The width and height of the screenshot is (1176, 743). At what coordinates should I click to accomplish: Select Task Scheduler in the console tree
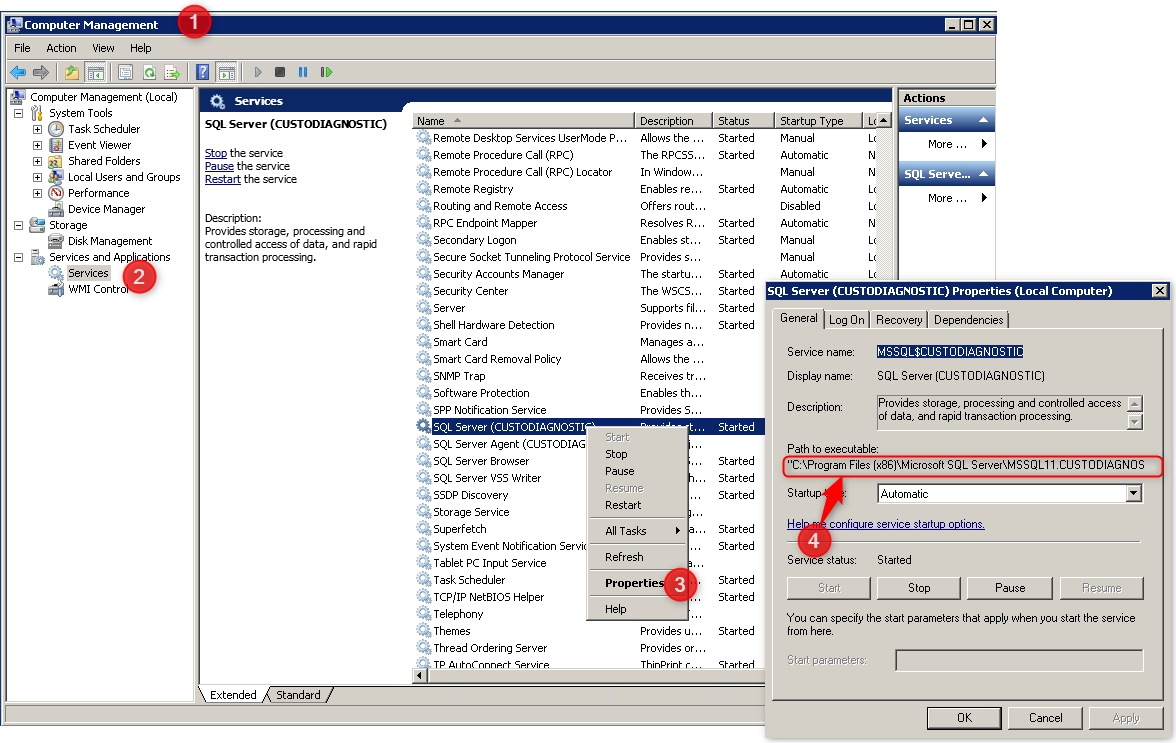coord(104,129)
